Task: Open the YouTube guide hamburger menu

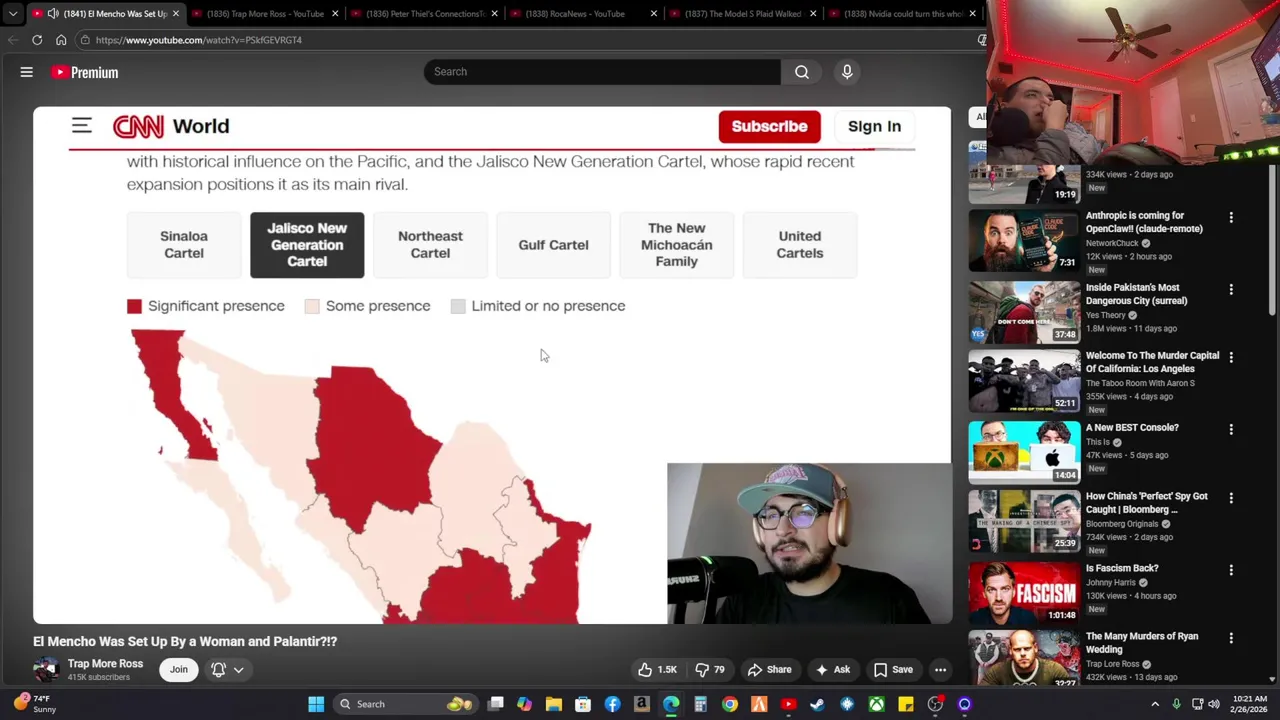Action: click(x=27, y=72)
